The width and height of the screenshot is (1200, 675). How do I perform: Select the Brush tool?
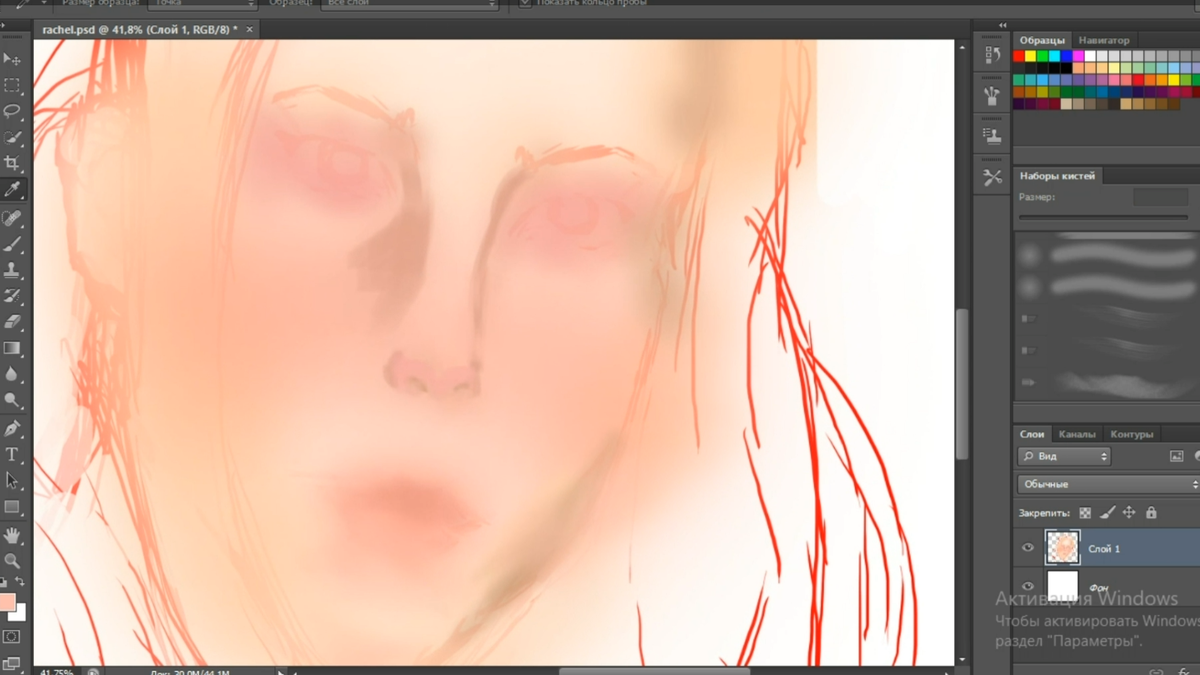[12, 244]
